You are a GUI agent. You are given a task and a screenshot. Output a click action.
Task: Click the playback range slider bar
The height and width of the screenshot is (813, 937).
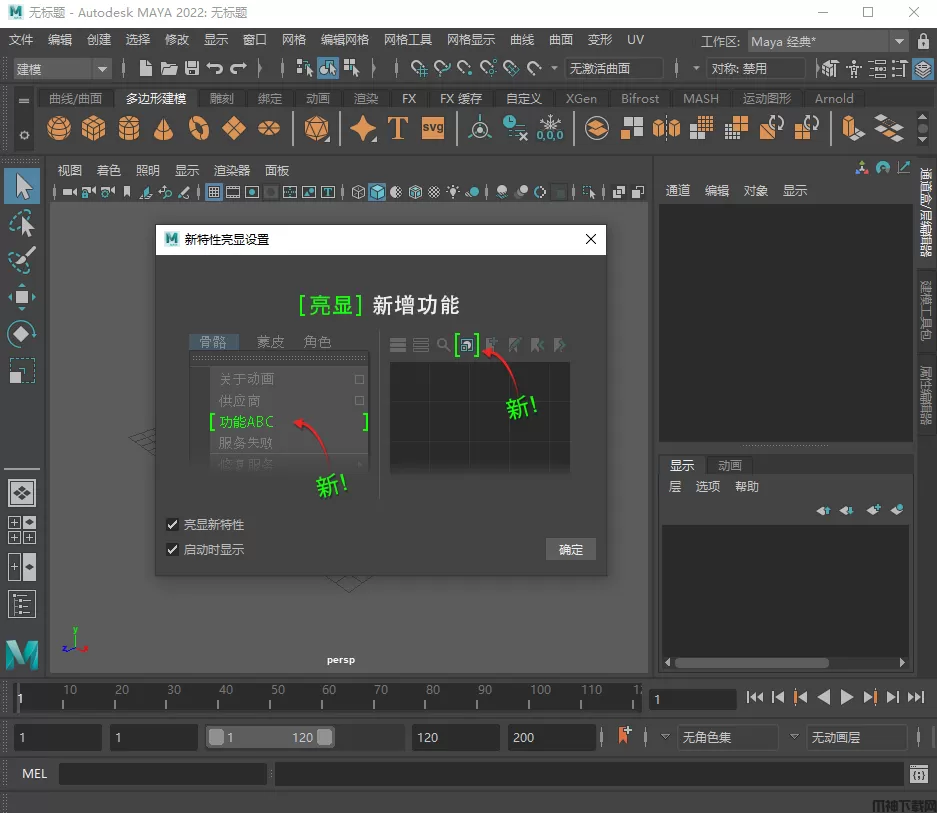(270, 737)
